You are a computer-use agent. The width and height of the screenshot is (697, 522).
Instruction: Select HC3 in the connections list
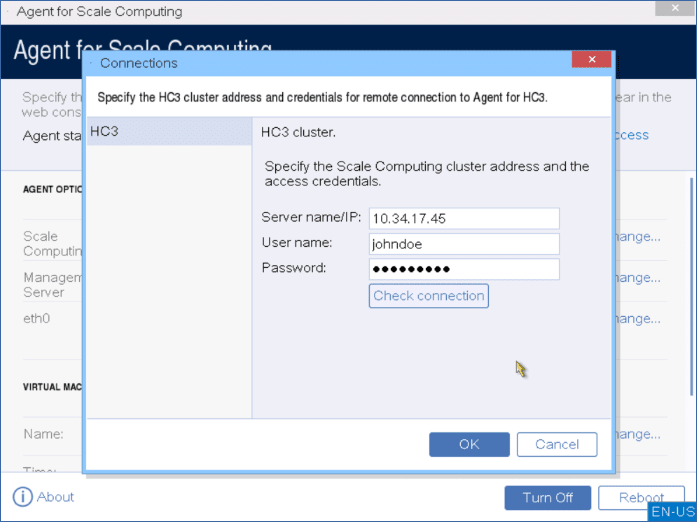[169, 132]
